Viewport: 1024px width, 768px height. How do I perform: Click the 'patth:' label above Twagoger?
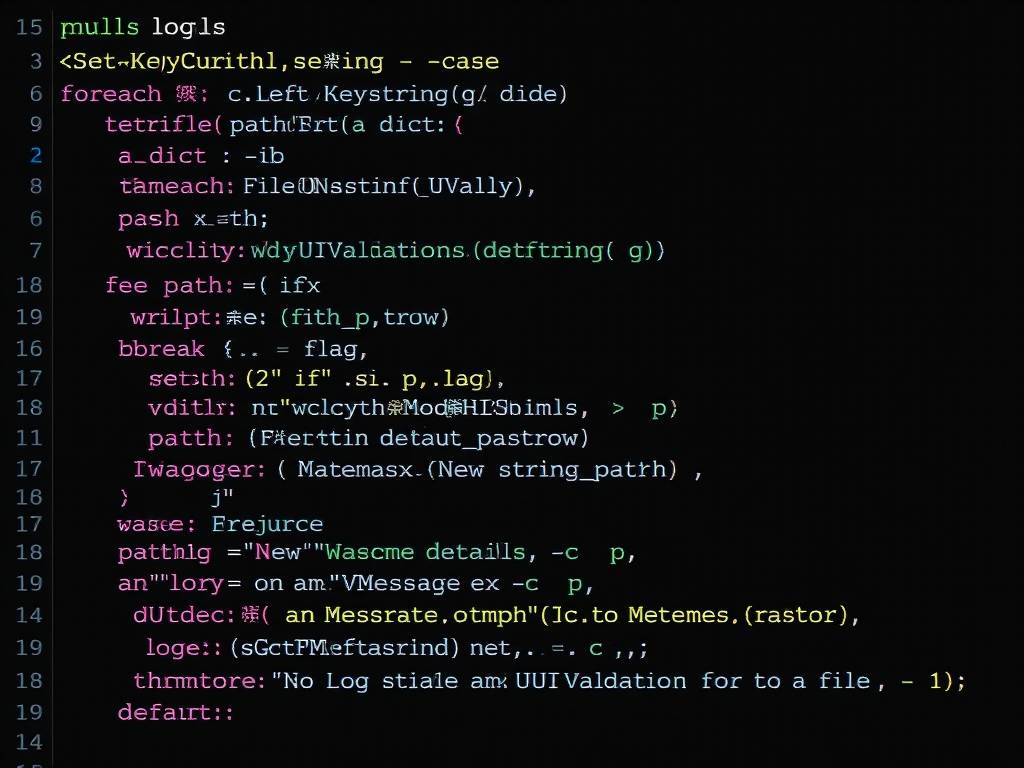(x=191, y=438)
